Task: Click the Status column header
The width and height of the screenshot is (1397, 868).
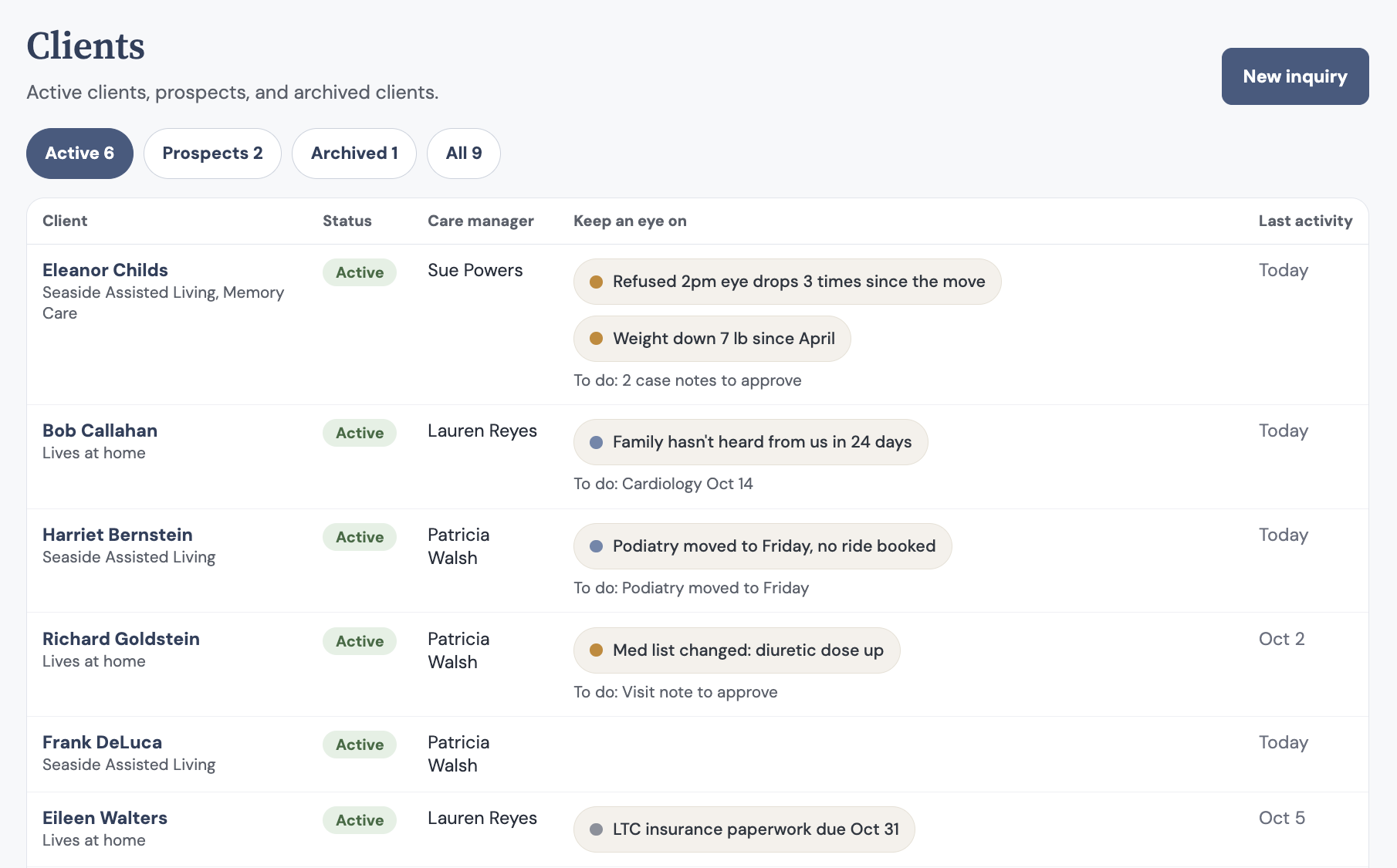Action: coord(347,221)
